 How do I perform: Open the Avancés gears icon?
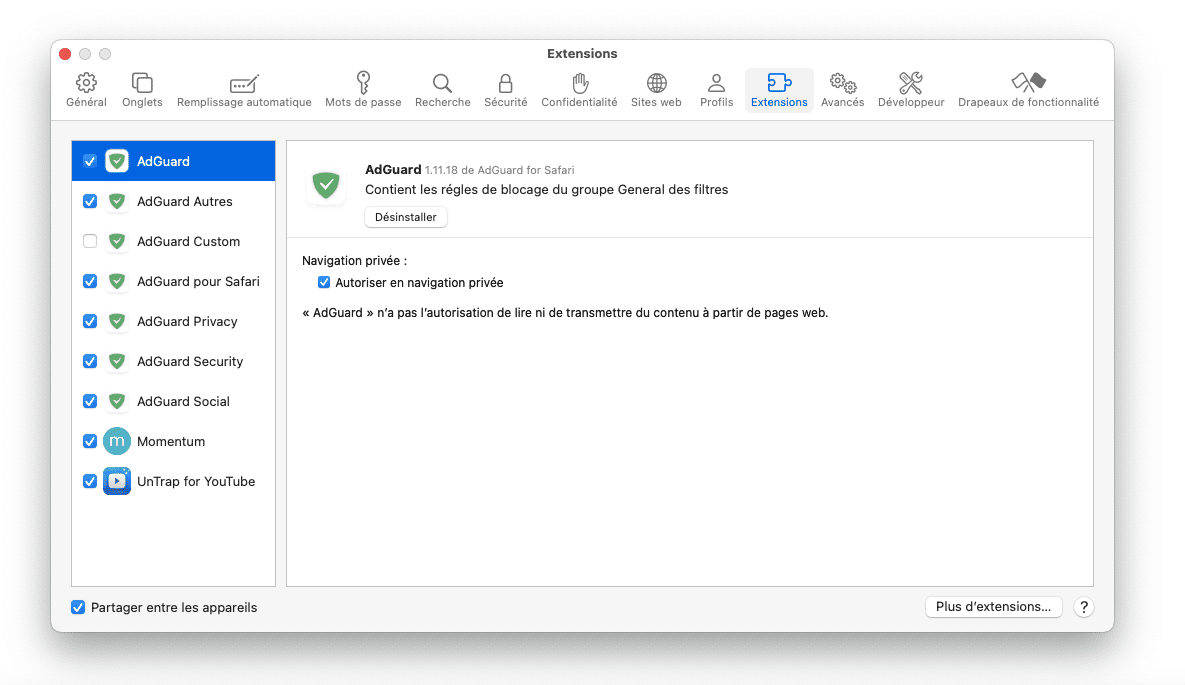tap(843, 82)
